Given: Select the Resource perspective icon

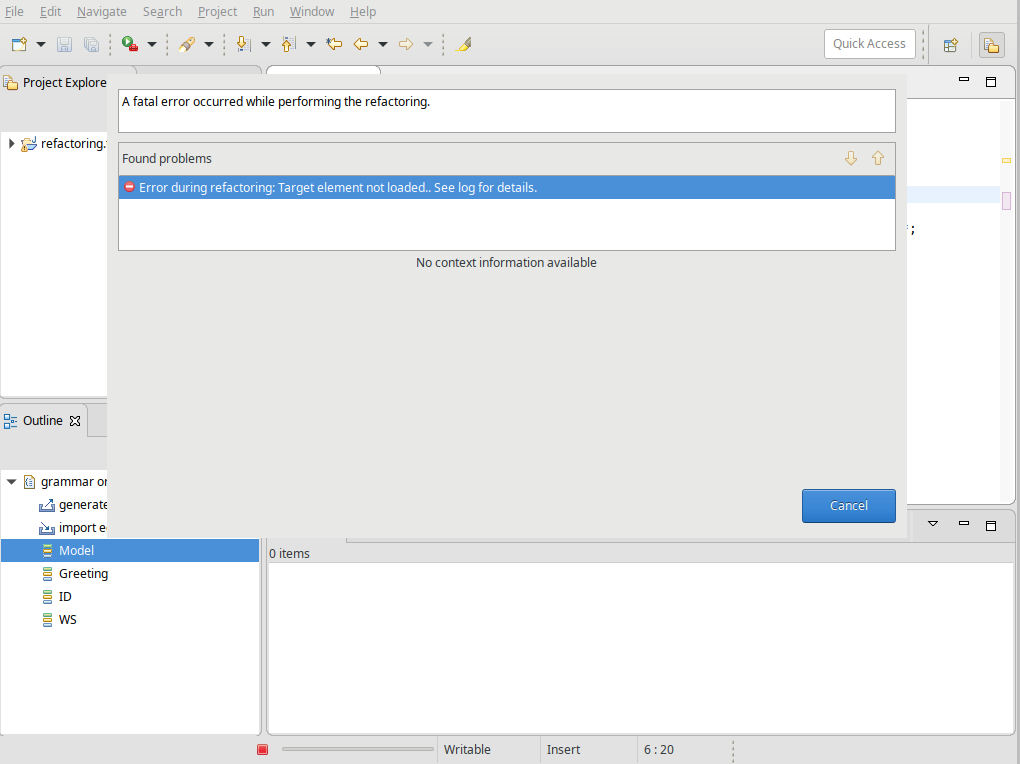Looking at the screenshot, I should coord(991,45).
